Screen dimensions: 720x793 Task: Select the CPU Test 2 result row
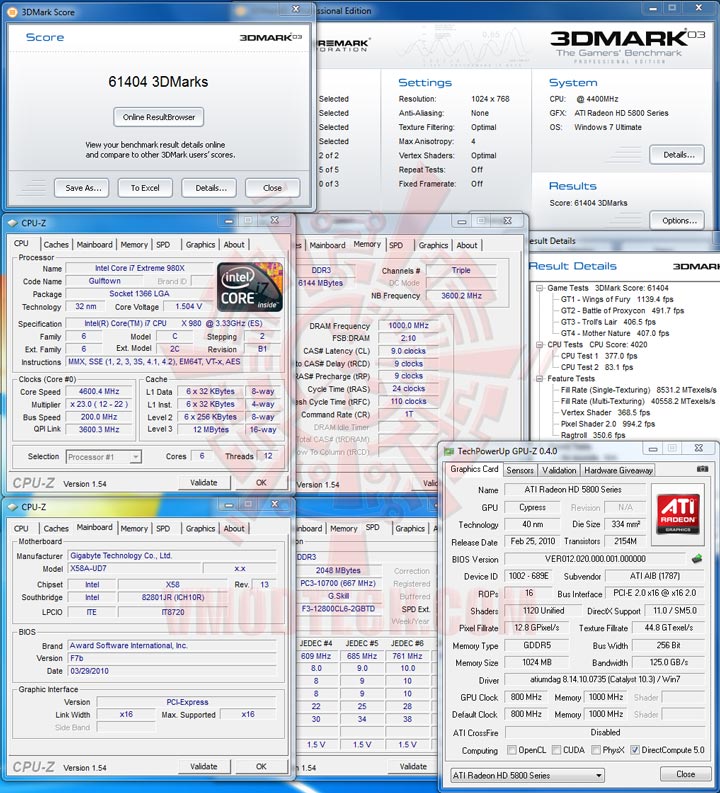pos(597,367)
